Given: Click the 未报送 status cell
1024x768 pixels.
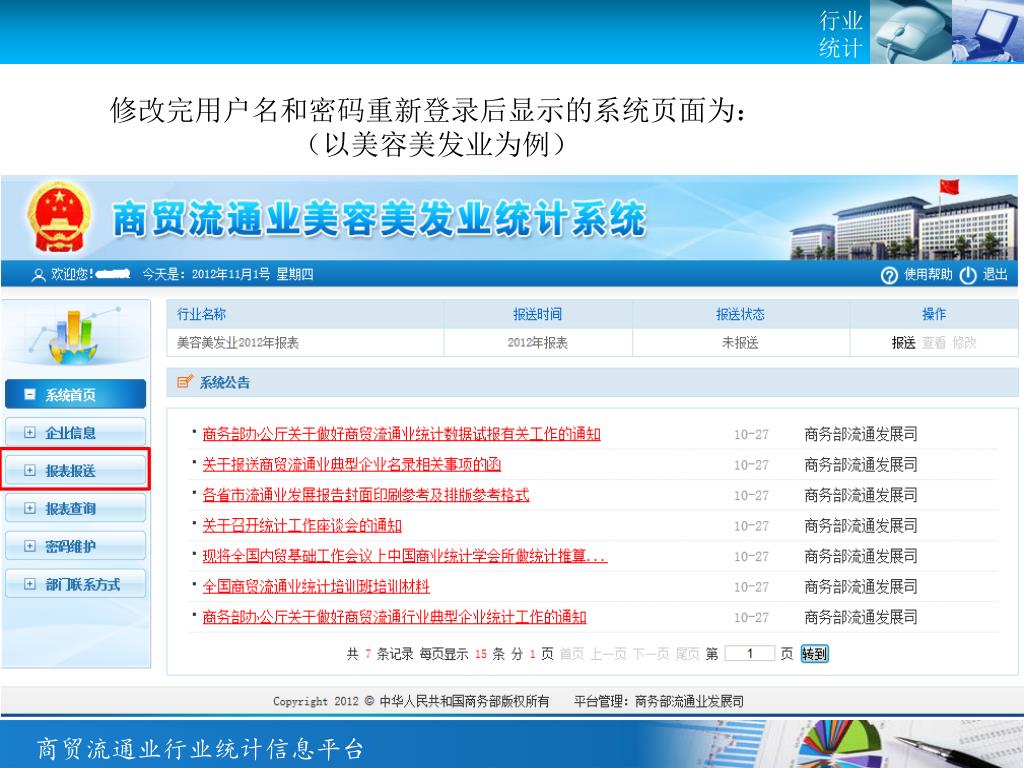Looking at the screenshot, I should (740, 343).
